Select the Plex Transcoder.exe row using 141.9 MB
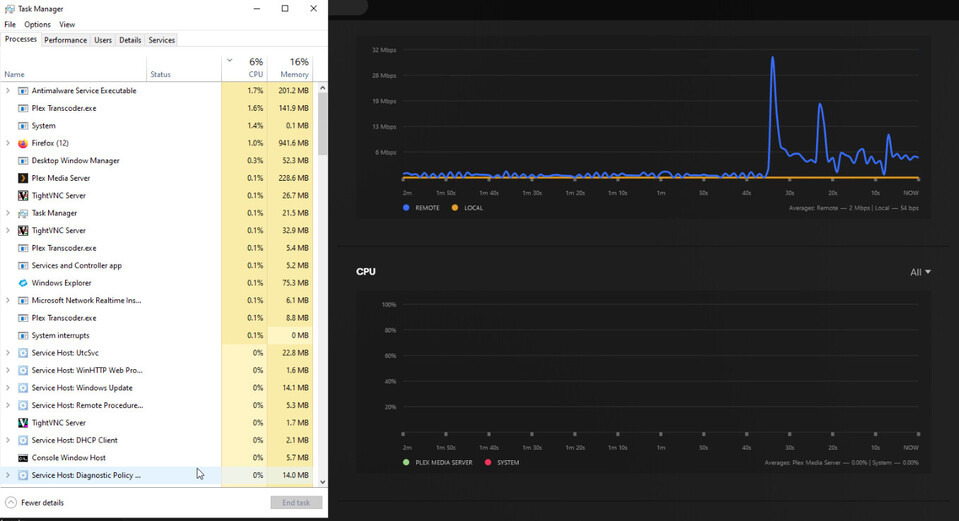The width and height of the screenshot is (959, 521). 157,108
